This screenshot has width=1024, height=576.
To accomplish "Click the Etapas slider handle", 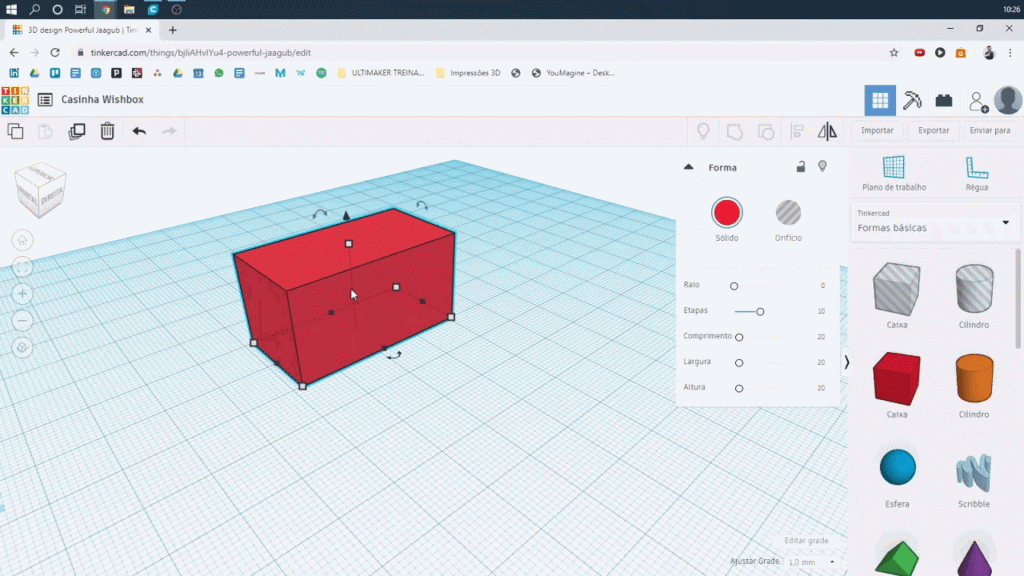I will [760, 312].
